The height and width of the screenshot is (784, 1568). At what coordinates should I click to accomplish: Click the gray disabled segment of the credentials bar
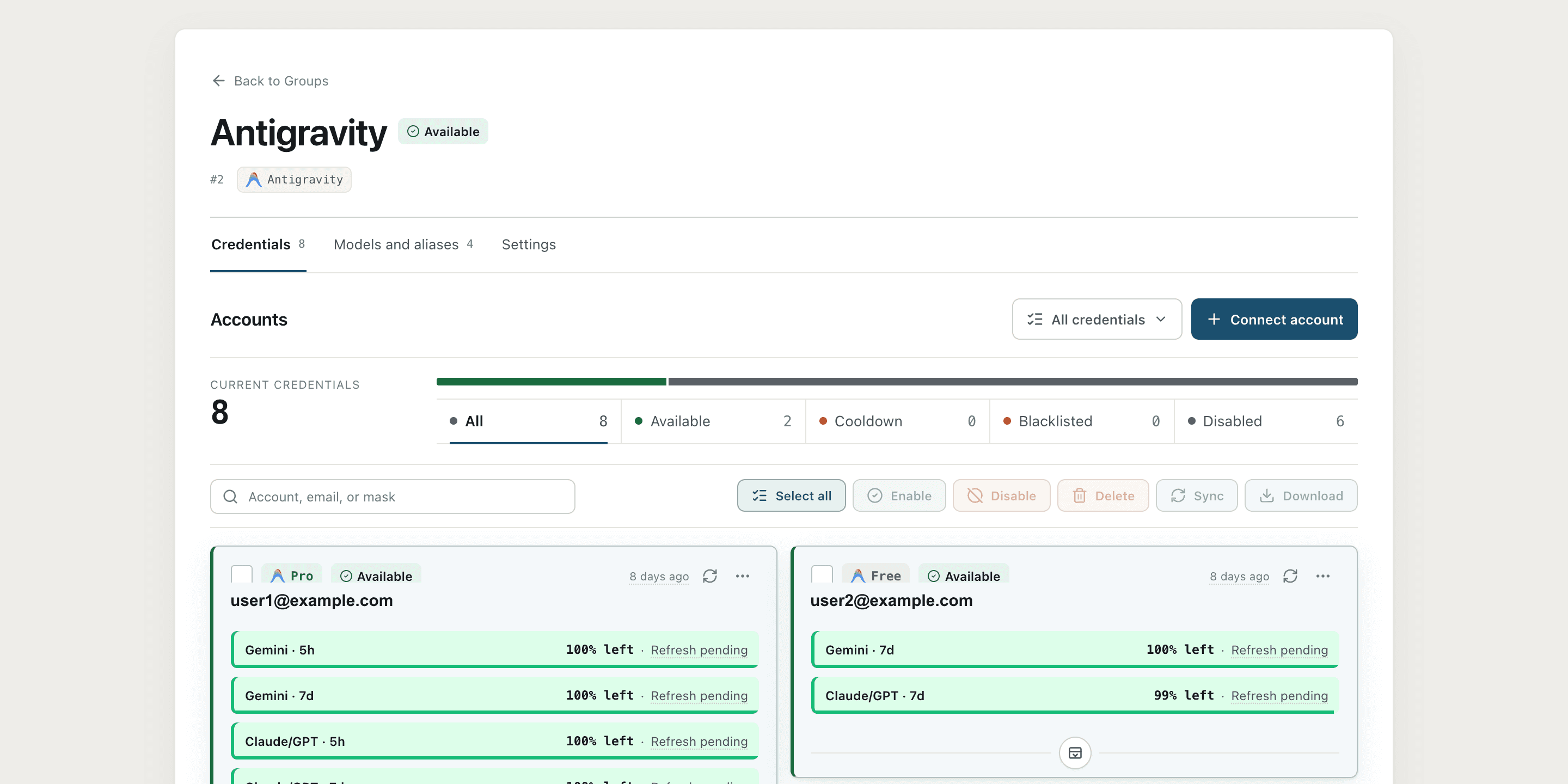pyautogui.click(x=1013, y=382)
